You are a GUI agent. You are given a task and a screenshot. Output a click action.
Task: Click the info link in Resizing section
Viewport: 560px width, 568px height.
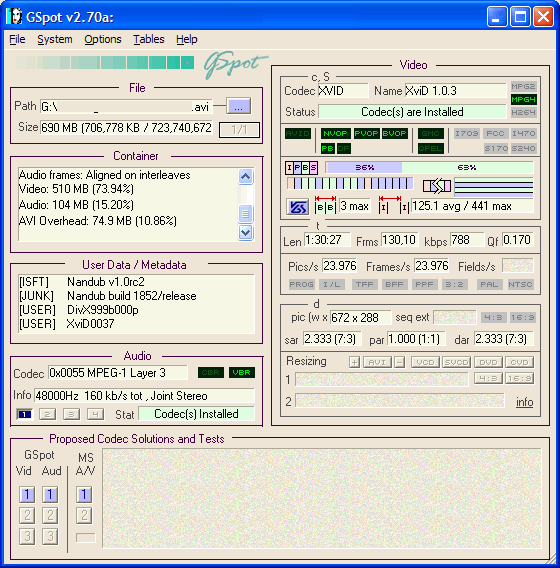click(x=524, y=402)
